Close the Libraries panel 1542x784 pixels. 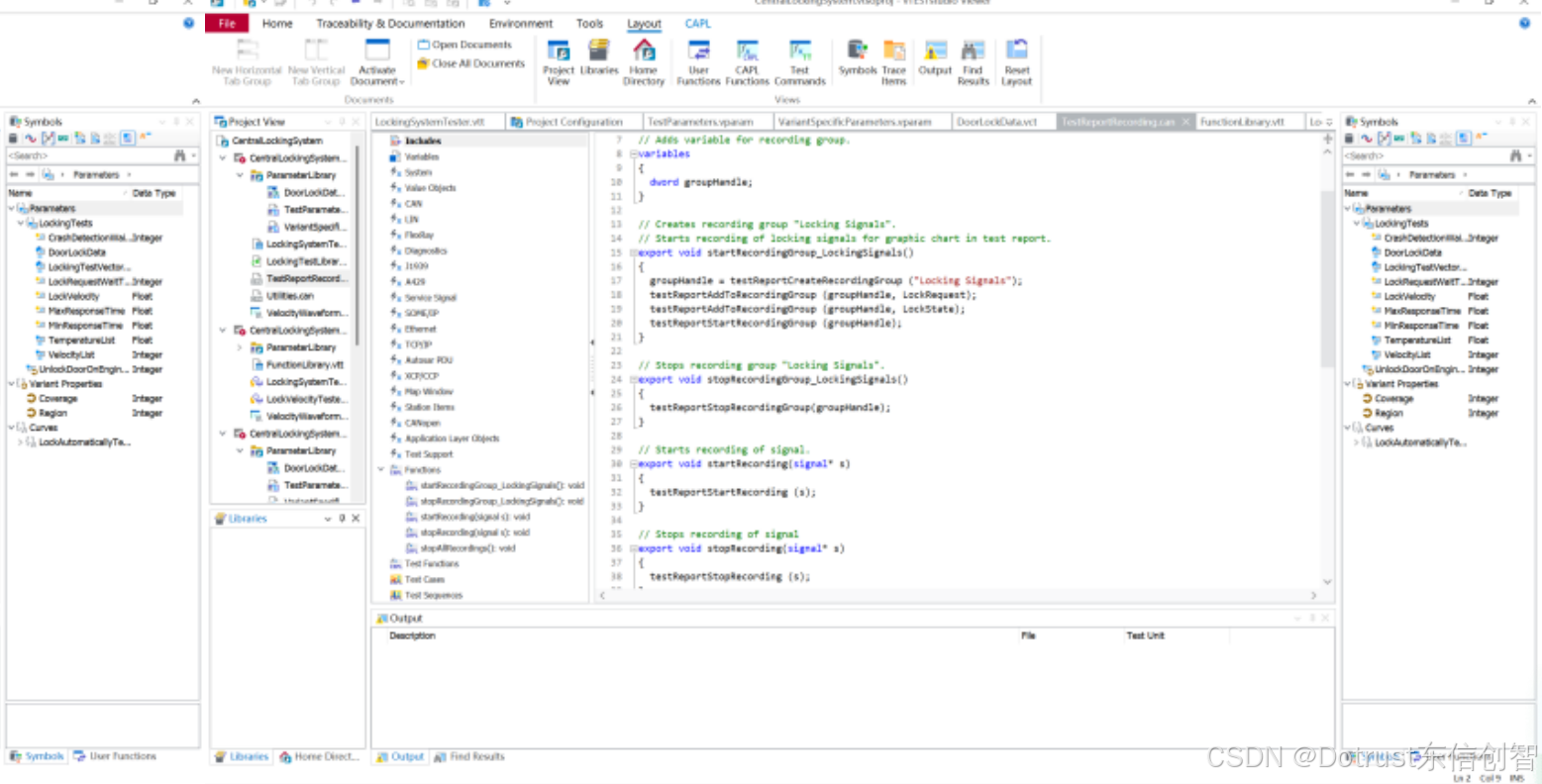pyautogui.click(x=356, y=518)
